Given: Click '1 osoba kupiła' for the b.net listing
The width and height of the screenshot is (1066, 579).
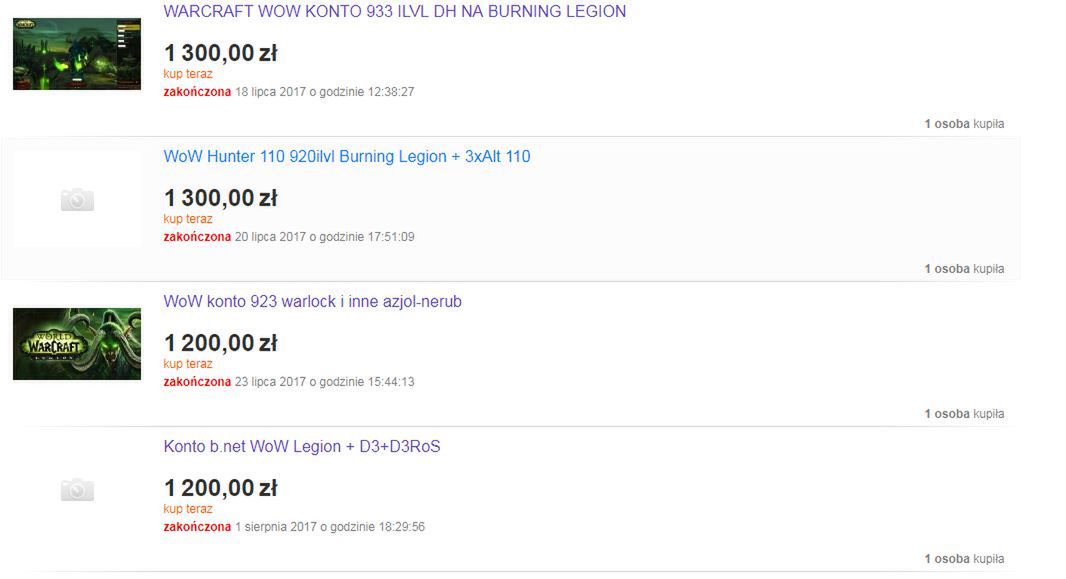Looking at the screenshot, I should tap(964, 559).
